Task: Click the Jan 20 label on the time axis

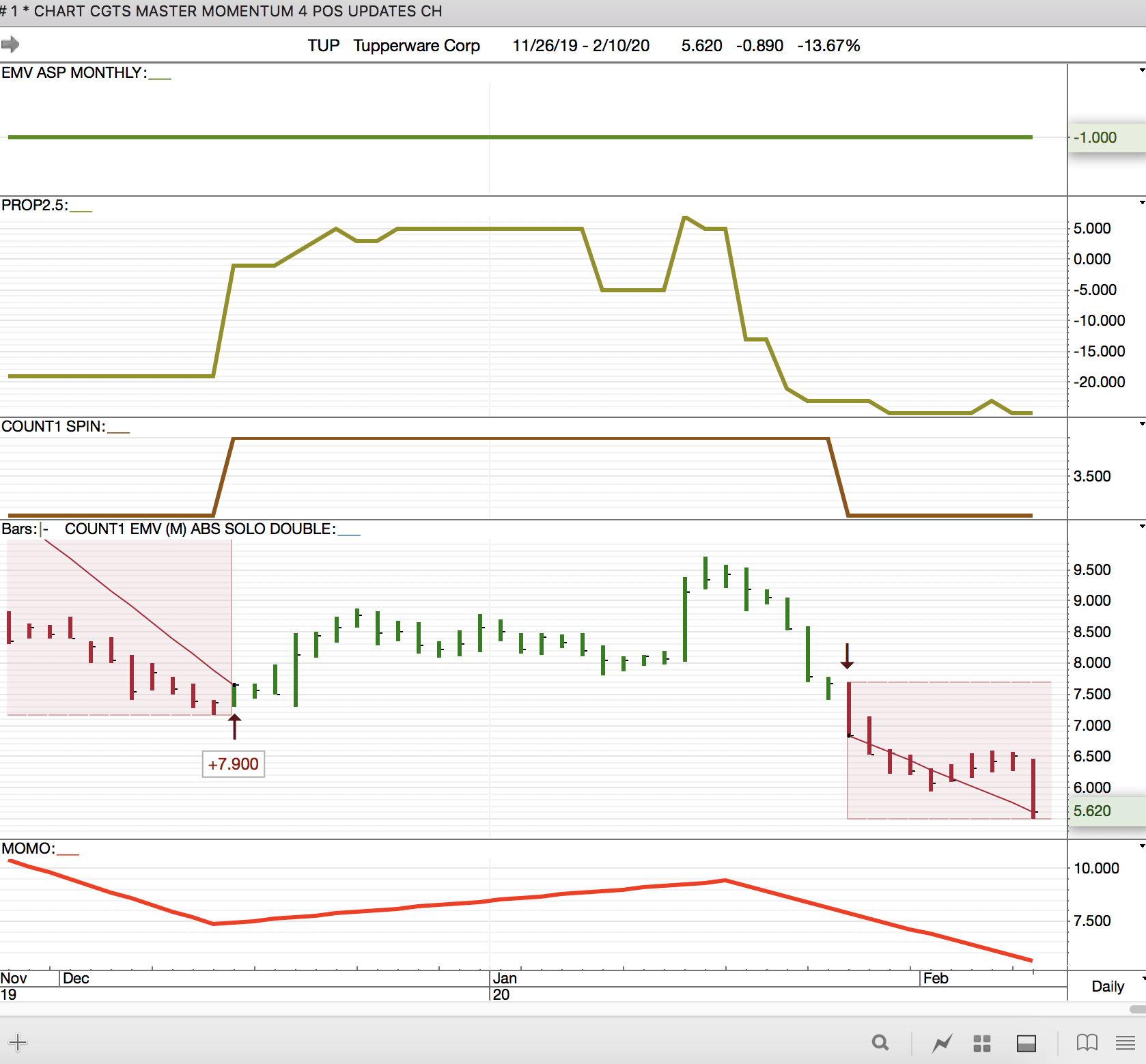Action: click(505, 986)
